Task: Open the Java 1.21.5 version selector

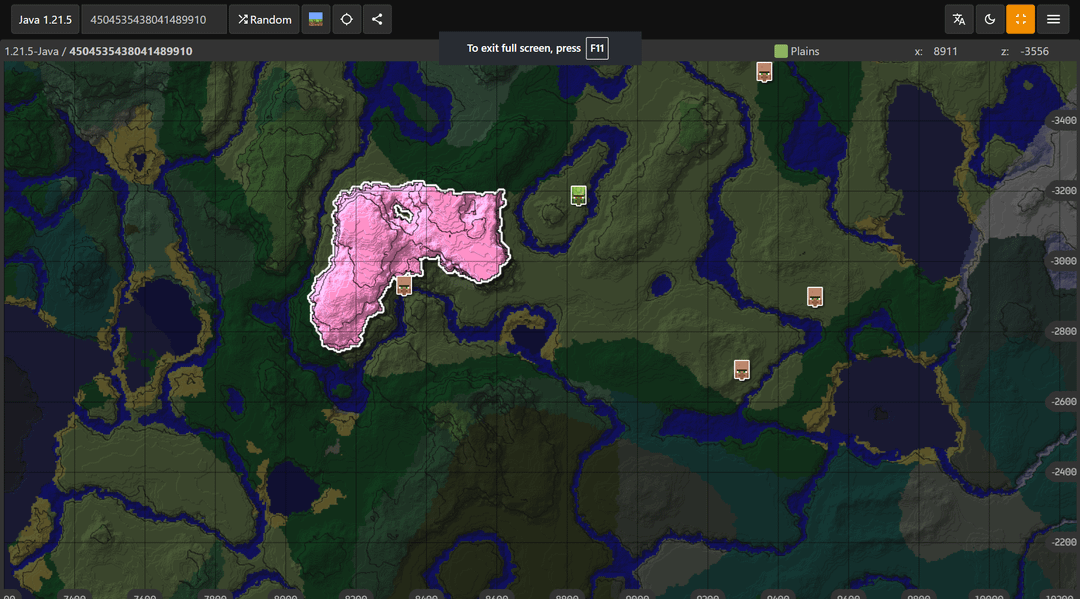Action: pyautogui.click(x=44, y=19)
